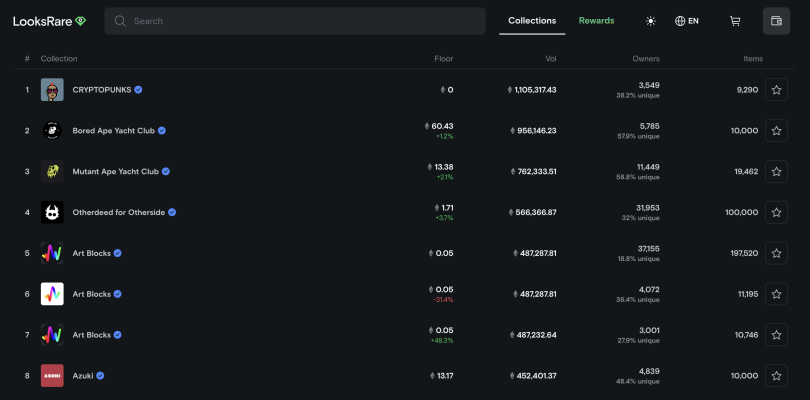
Task: Star the Mutant Ape Yacht Club collection
Action: [x=776, y=172]
